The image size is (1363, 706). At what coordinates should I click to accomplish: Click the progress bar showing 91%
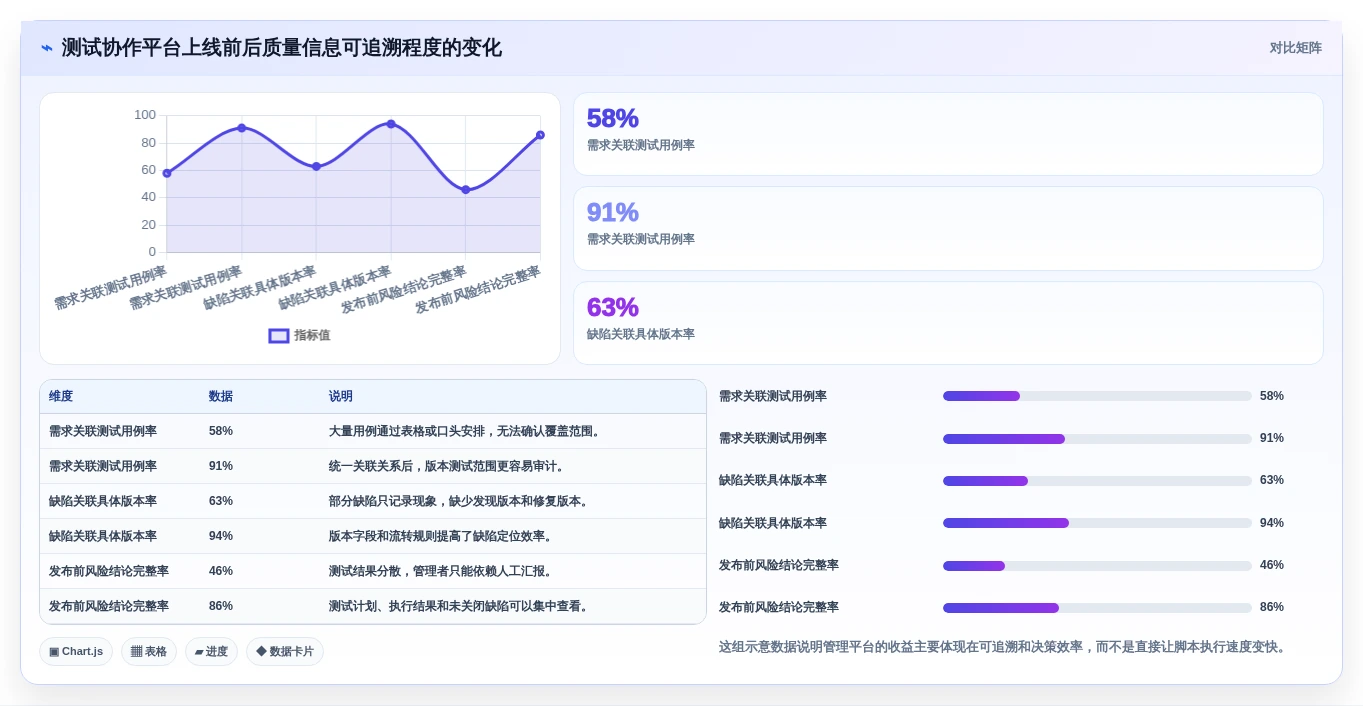click(1097, 438)
